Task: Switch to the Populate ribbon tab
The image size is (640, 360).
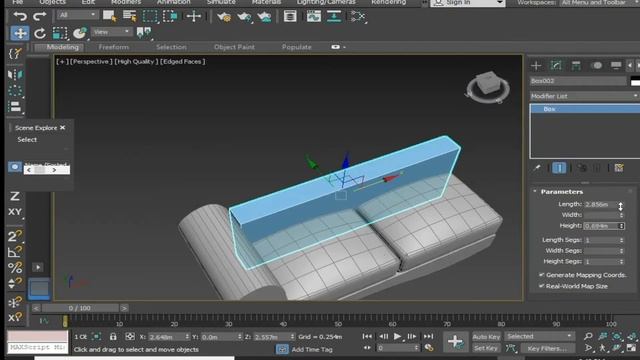Action: click(x=296, y=47)
